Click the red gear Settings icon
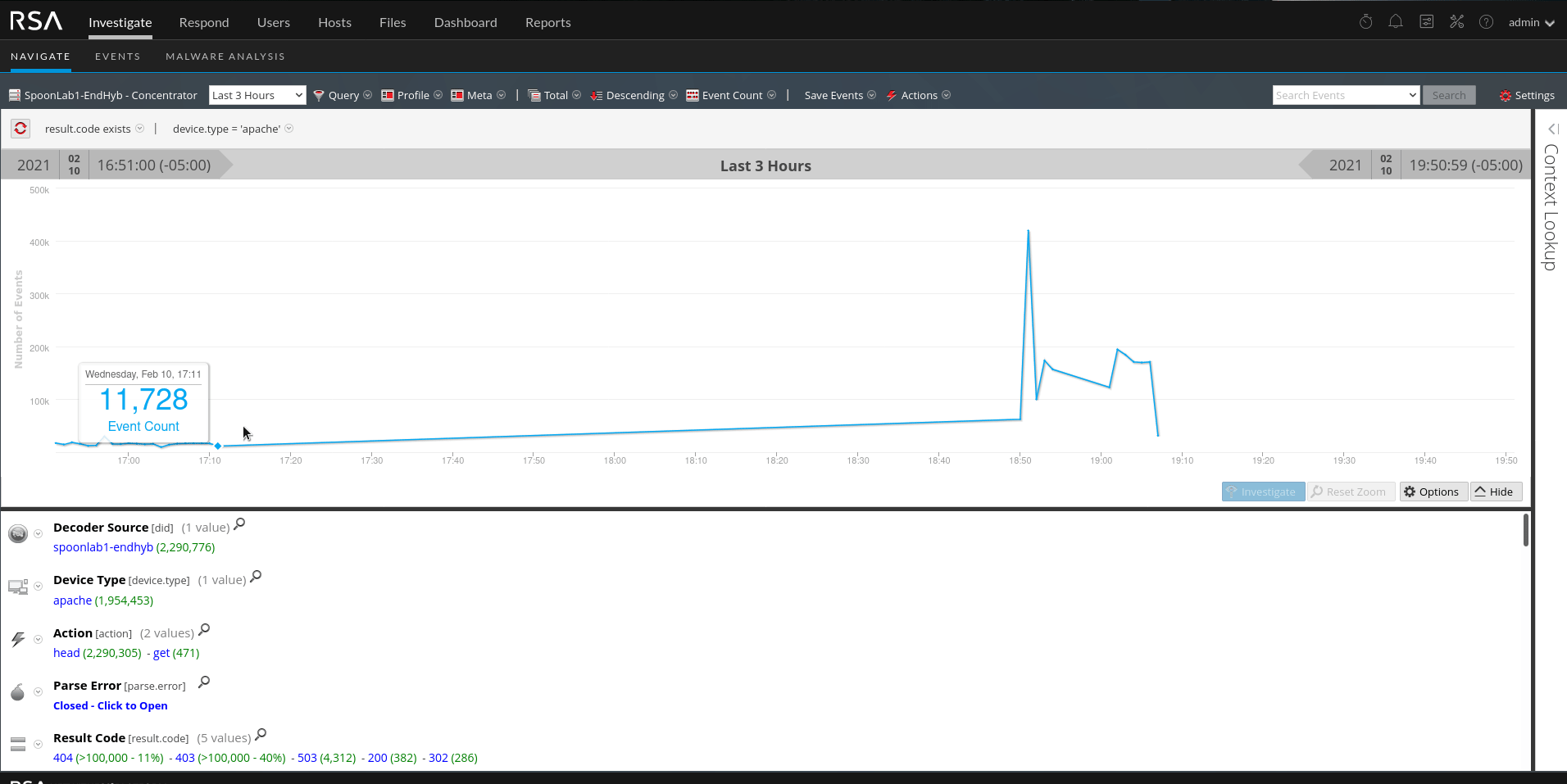The height and width of the screenshot is (784, 1567). (x=1506, y=96)
